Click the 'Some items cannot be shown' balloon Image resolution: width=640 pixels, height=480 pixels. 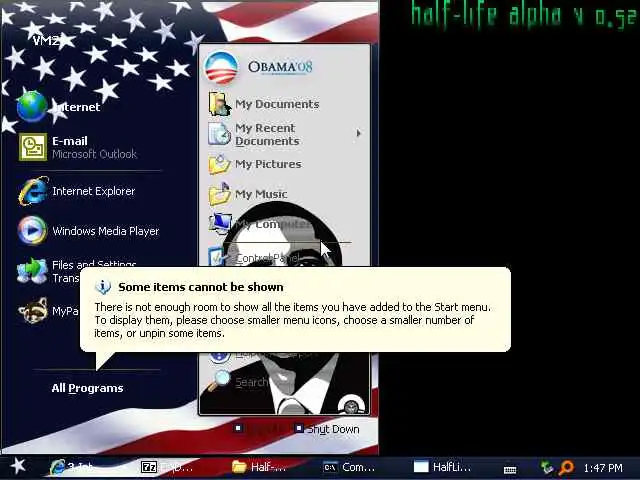(295, 309)
